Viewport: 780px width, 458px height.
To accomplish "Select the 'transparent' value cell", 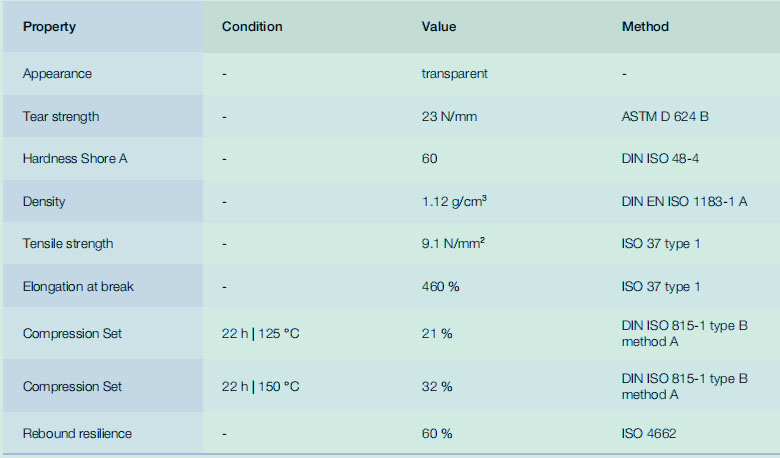I will [454, 74].
